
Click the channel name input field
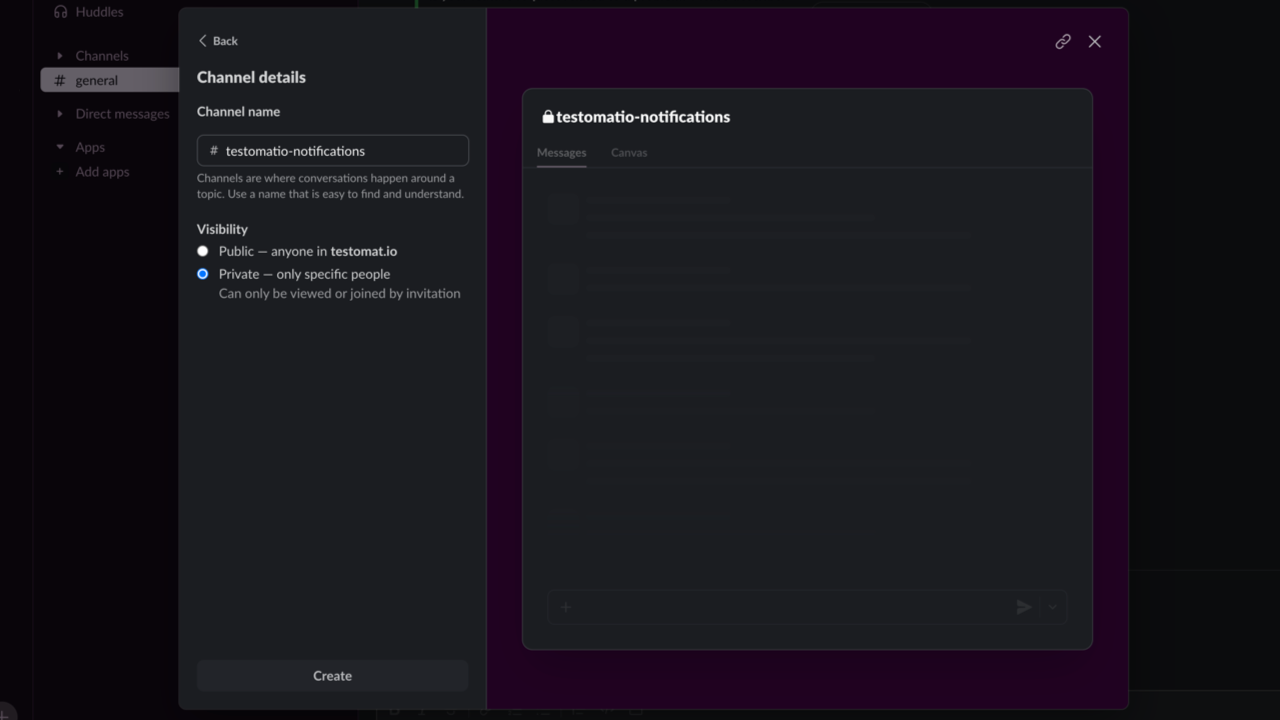coord(332,150)
